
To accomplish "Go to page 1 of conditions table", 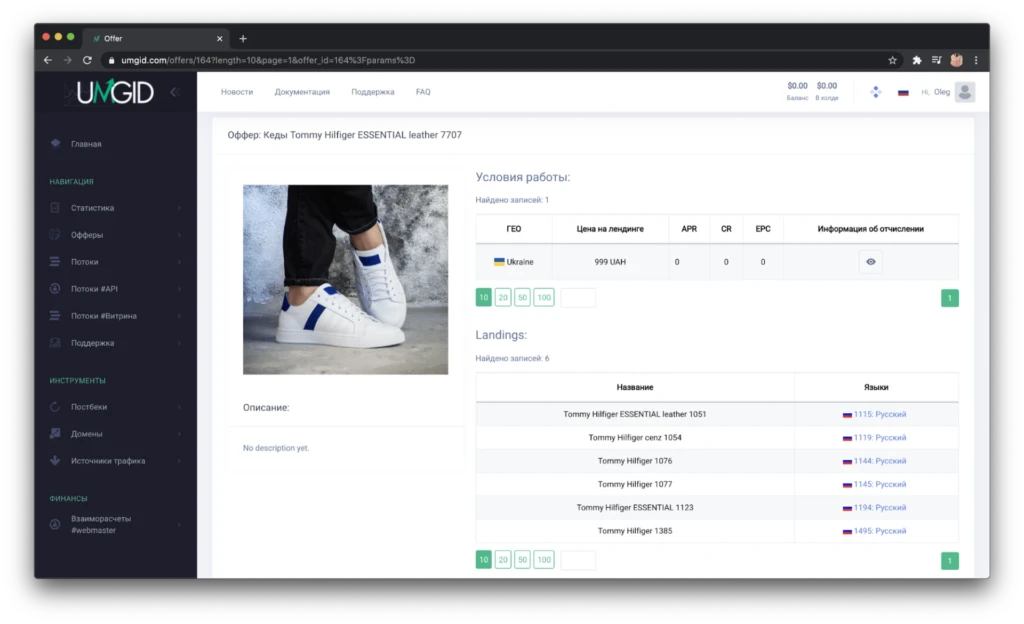I will tap(950, 298).
